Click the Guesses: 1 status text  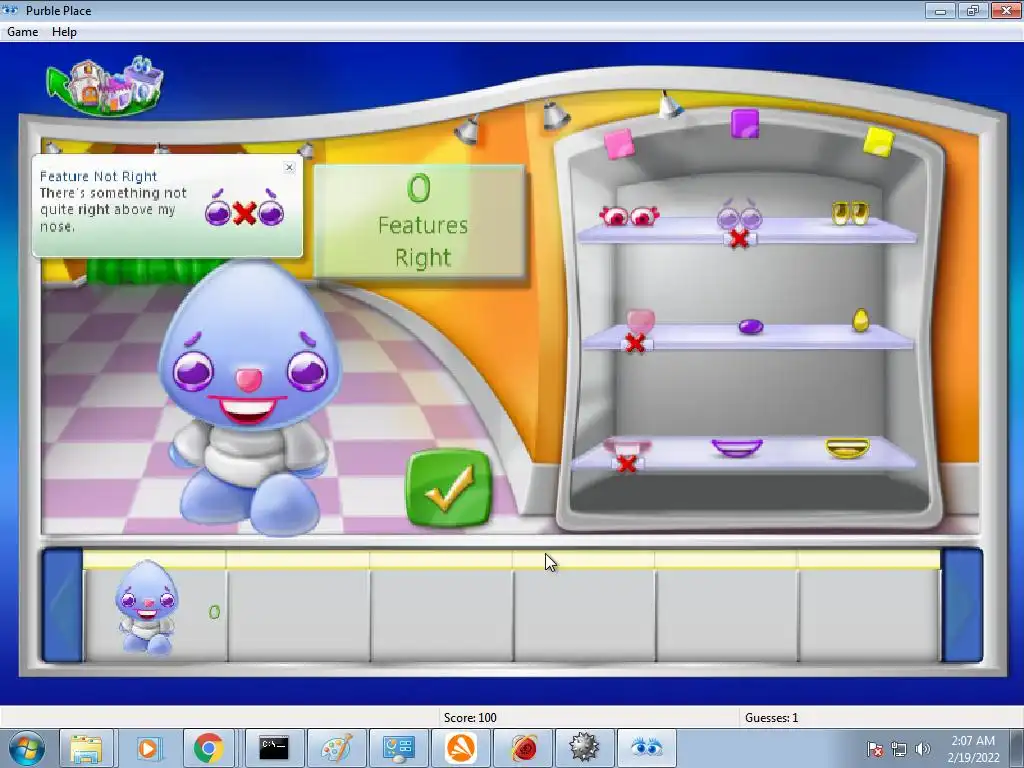771,718
